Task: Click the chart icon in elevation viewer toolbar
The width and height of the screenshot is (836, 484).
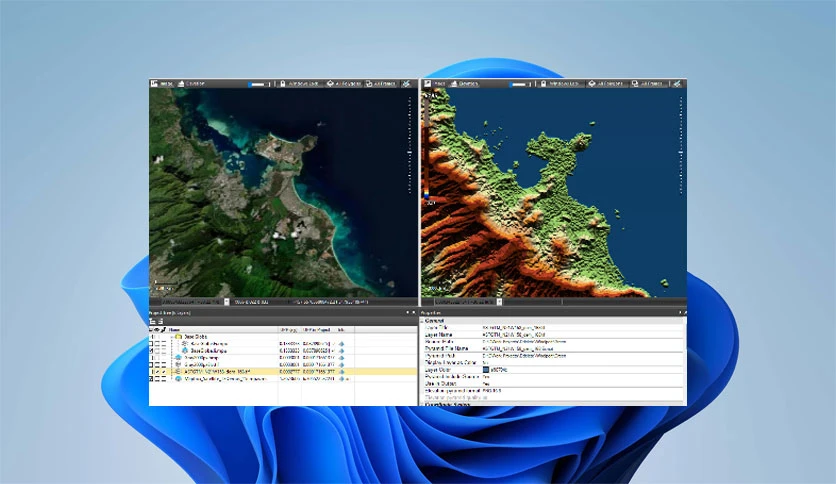Action: click(427, 84)
